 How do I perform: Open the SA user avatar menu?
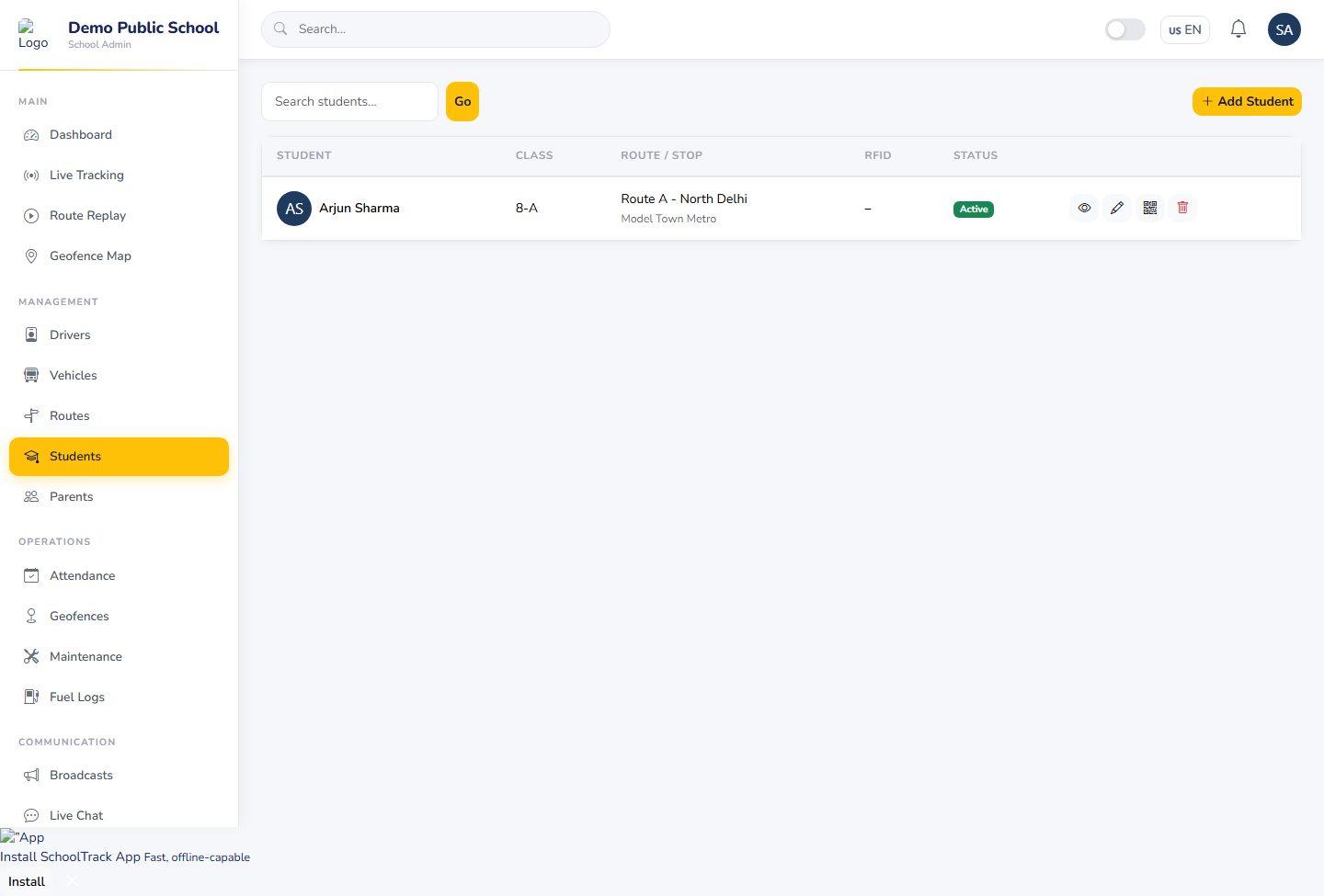(x=1284, y=29)
